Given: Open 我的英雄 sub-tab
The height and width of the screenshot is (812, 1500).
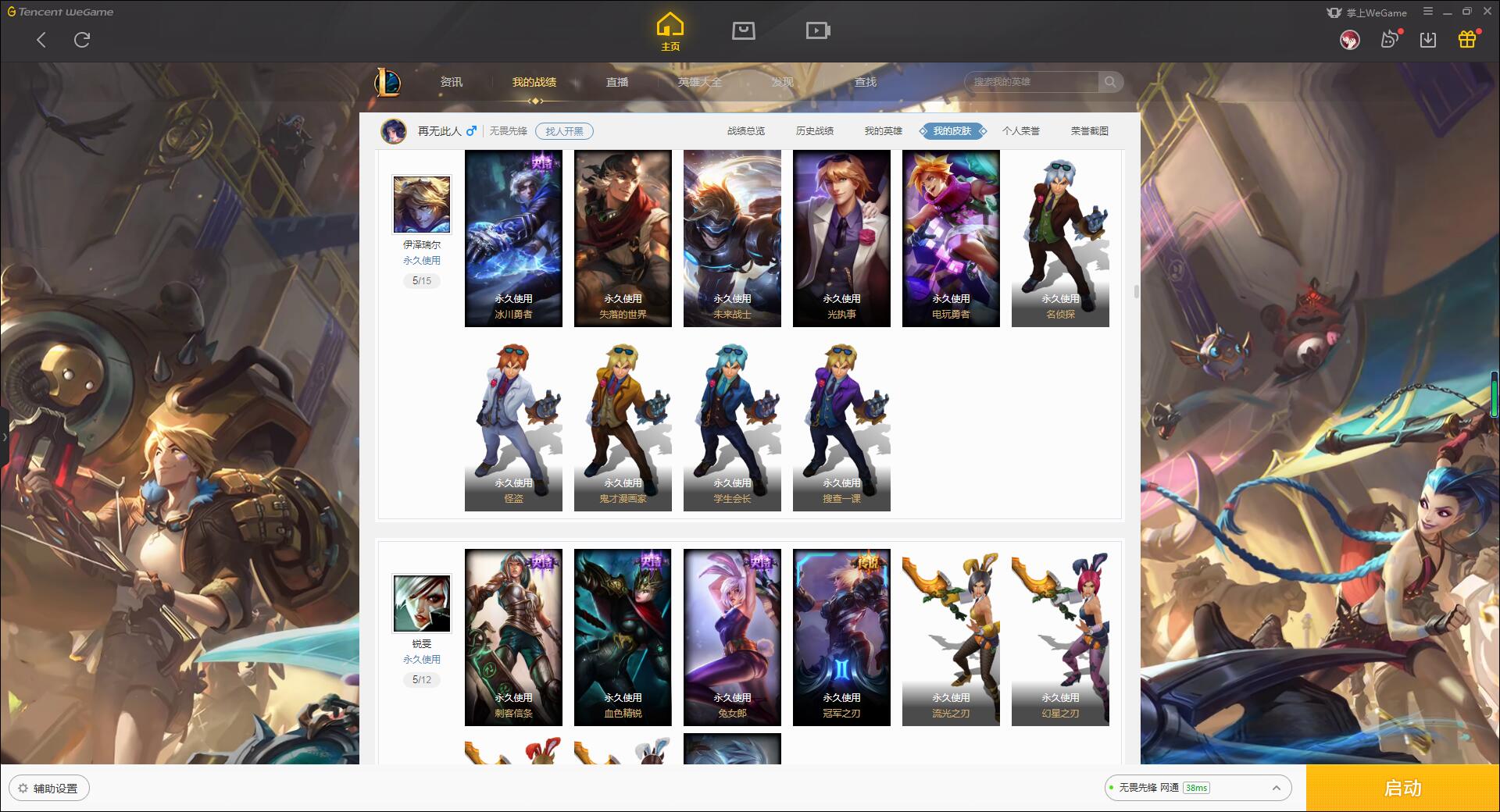Looking at the screenshot, I should pos(884,131).
